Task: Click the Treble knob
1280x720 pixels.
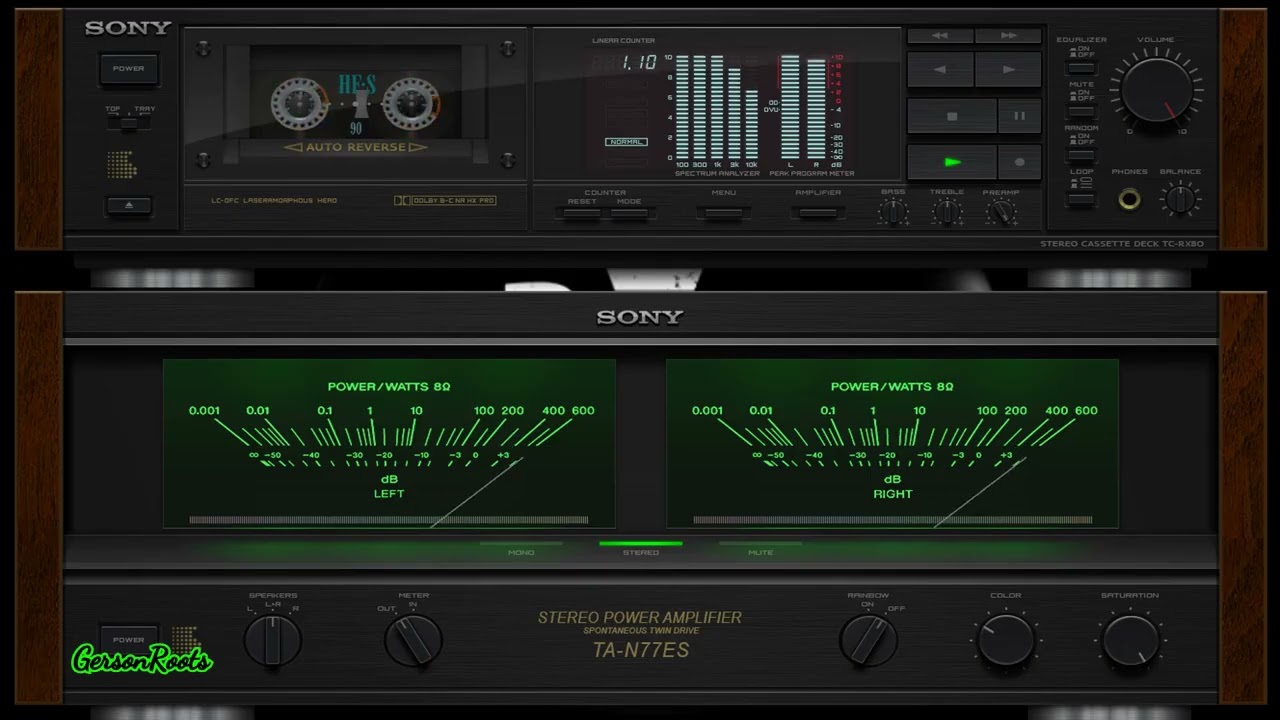Action: pyautogui.click(x=946, y=212)
